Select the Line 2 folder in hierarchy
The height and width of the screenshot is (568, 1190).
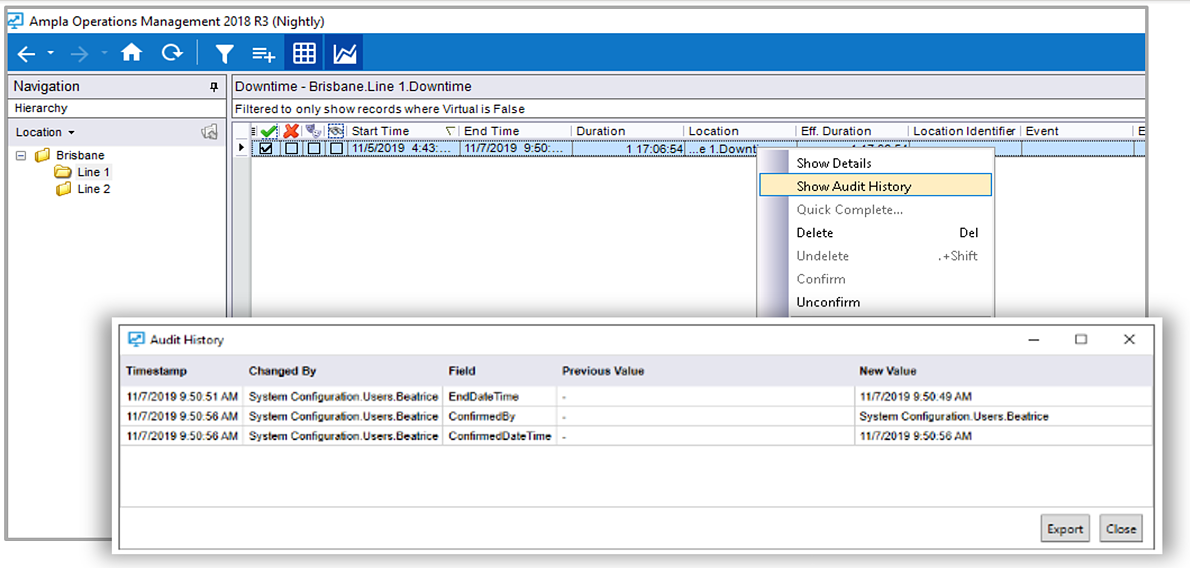pyautogui.click(x=93, y=189)
